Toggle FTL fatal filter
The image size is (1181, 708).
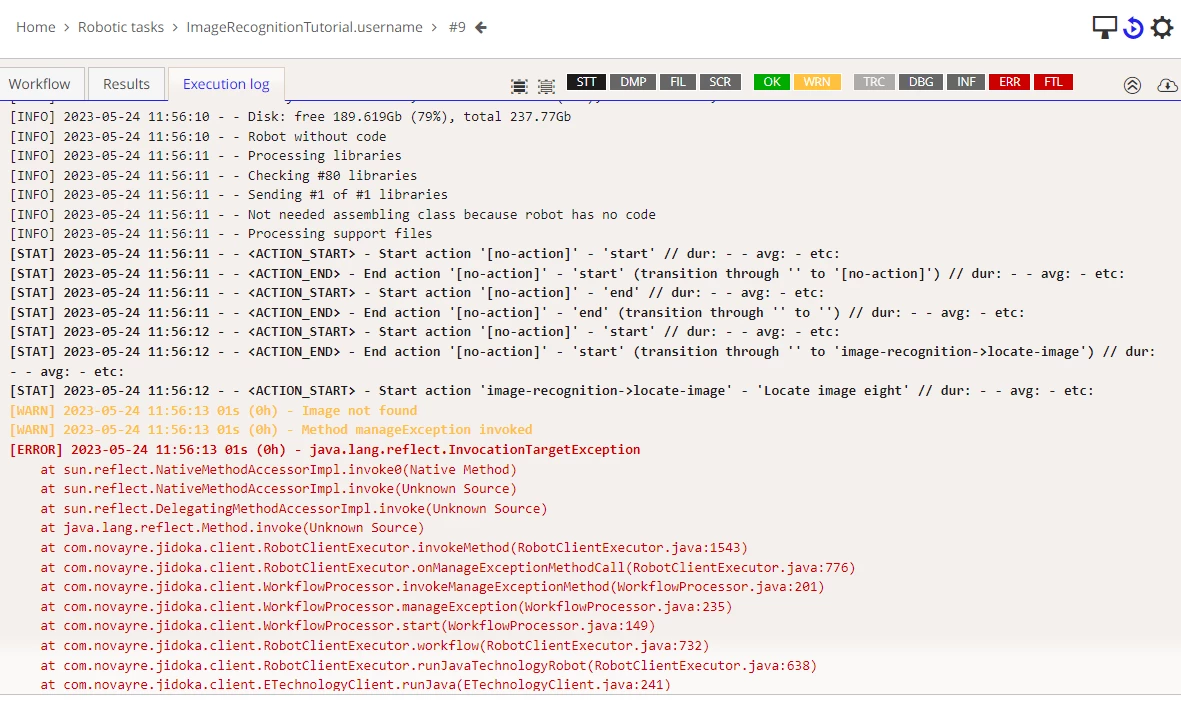[1053, 82]
